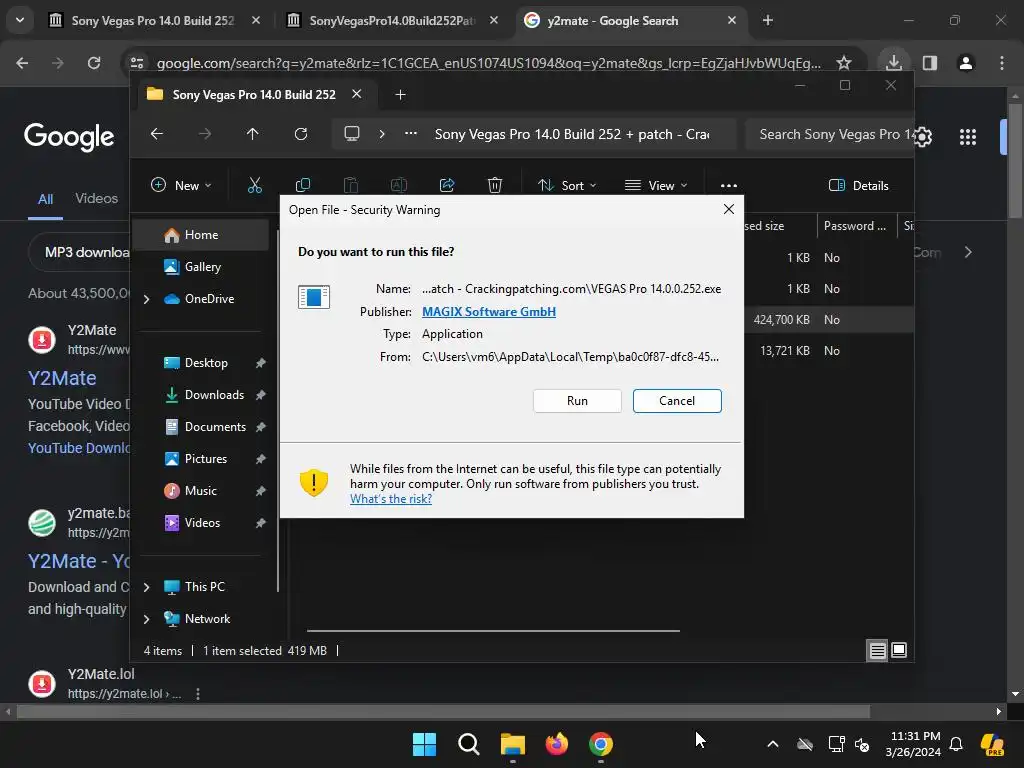
Task: Expand the This PC tree node
Action: pyautogui.click(x=146, y=587)
